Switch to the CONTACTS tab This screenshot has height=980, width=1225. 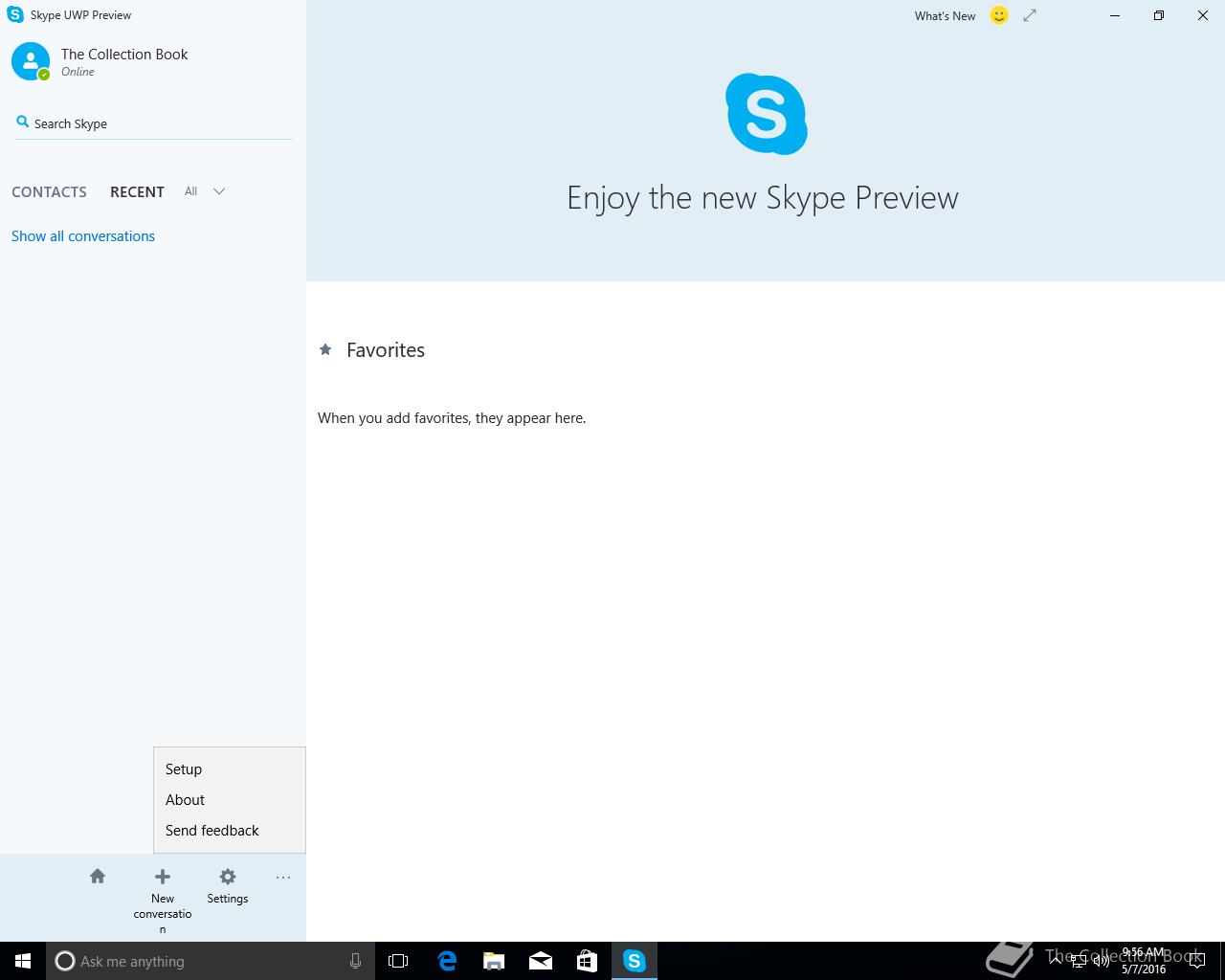click(x=49, y=191)
